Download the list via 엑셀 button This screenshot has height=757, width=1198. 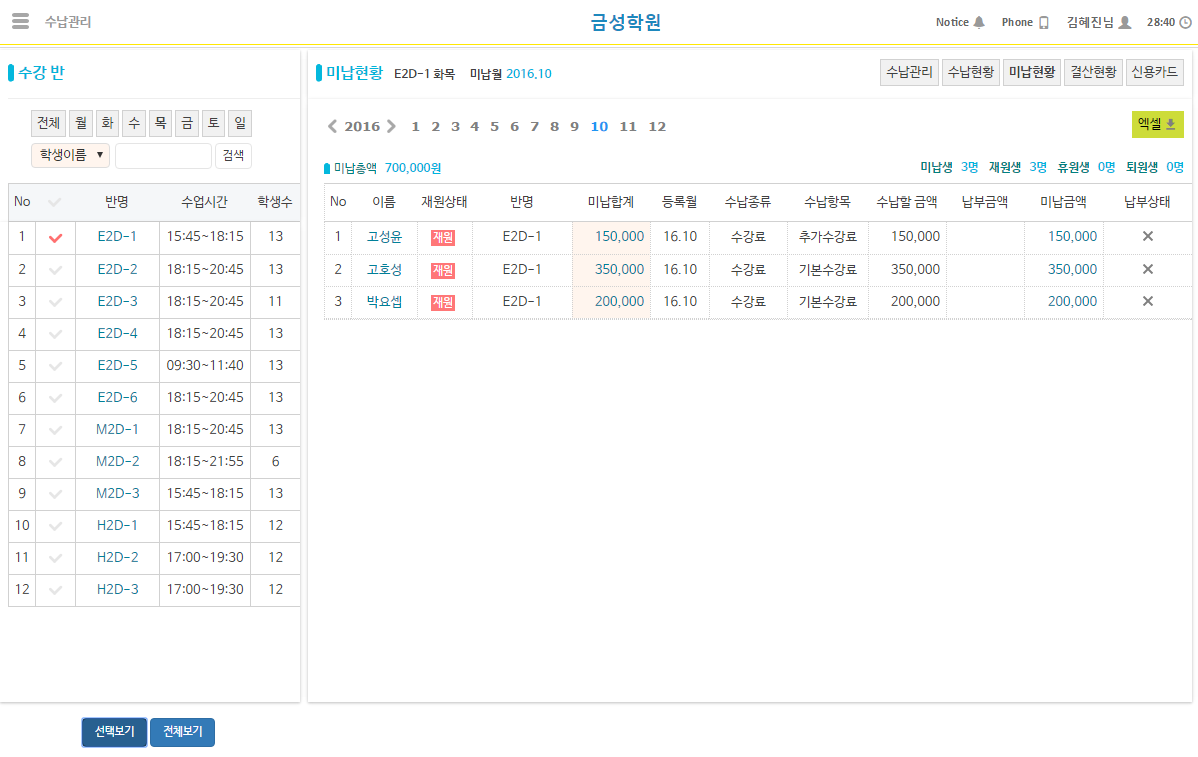click(x=1158, y=124)
